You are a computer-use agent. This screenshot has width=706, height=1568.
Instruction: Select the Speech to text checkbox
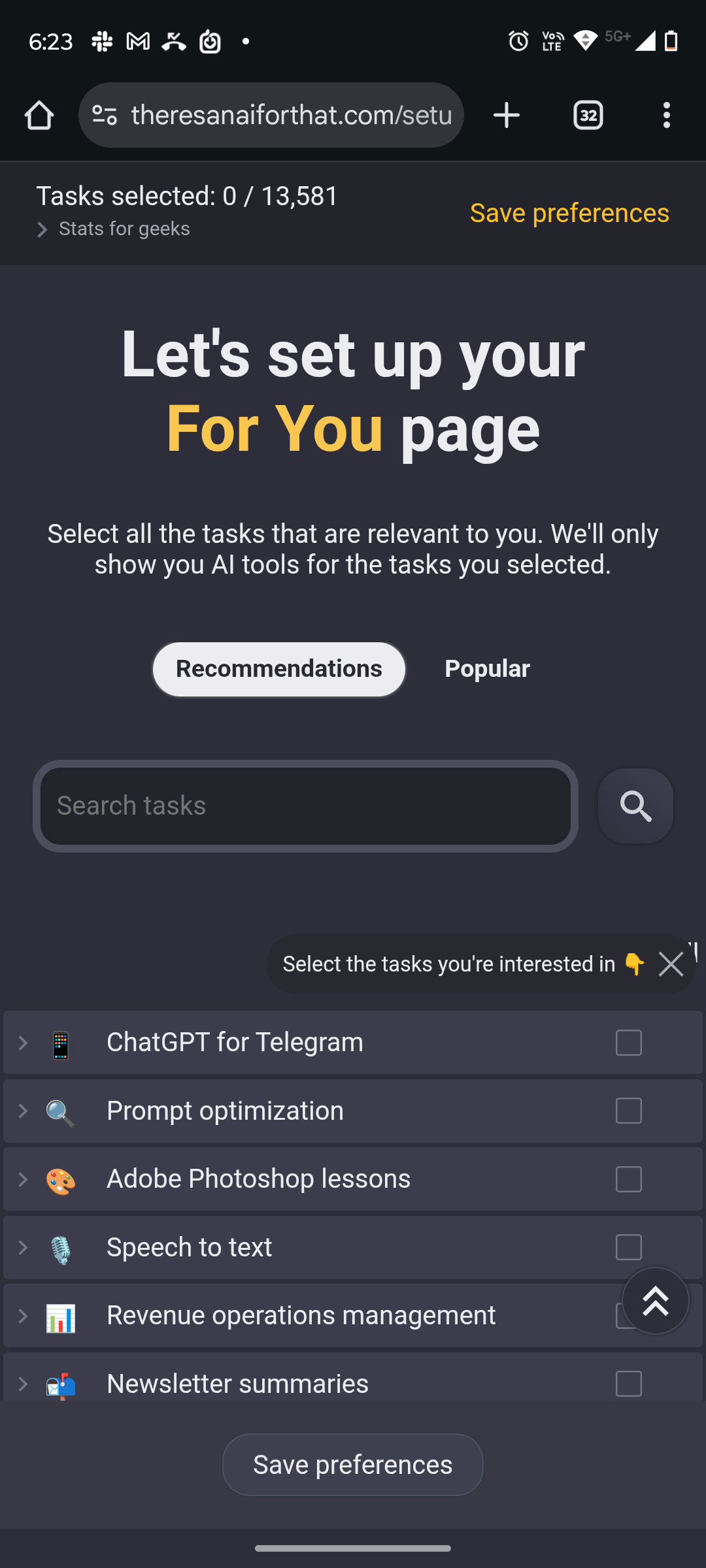pyautogui.click(x=629, y=1247)
